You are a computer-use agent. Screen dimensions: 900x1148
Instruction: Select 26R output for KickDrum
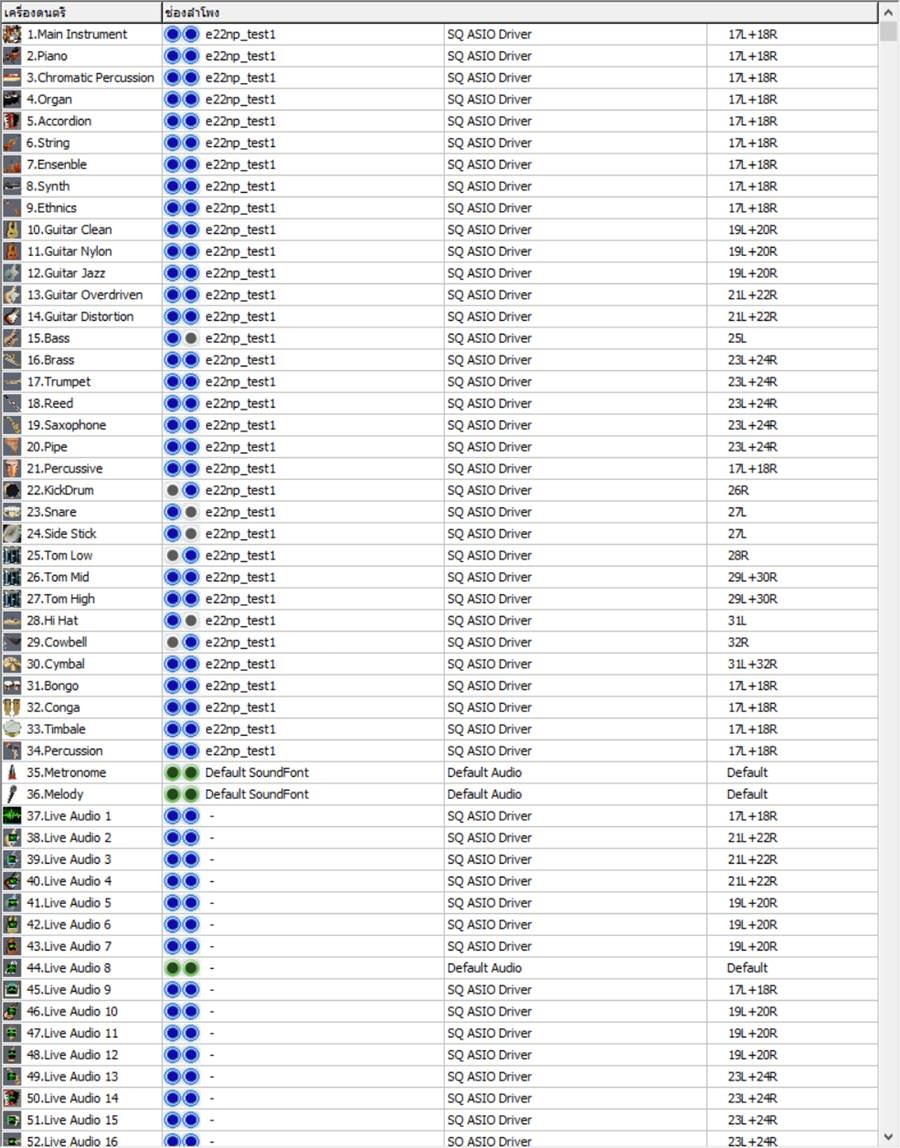pos(738,491)
